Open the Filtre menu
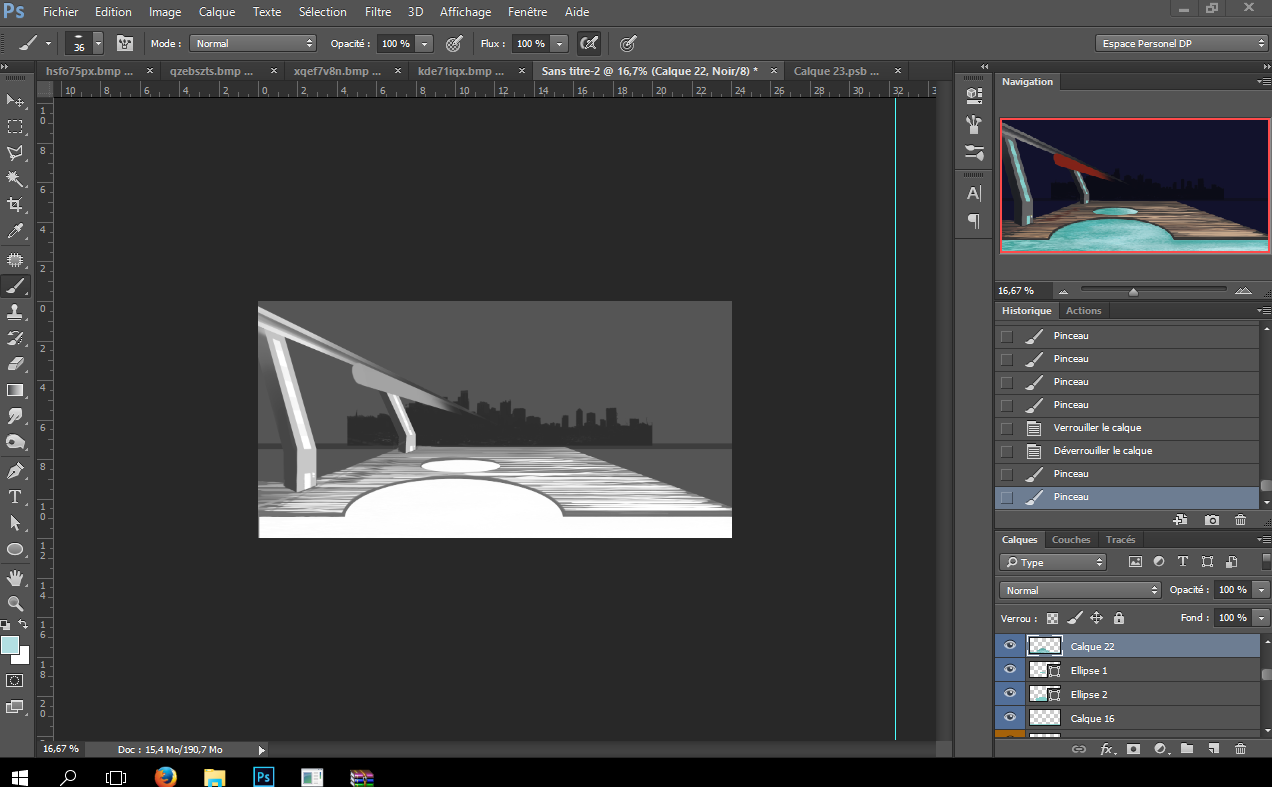The width and height of the screenshot is (1272, 787). pos(377,12)
